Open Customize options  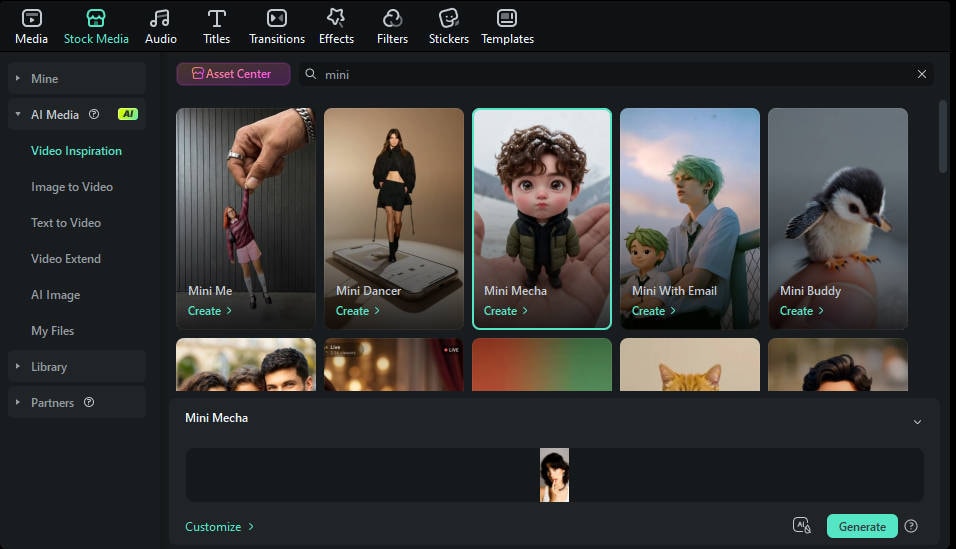(219, 526)
